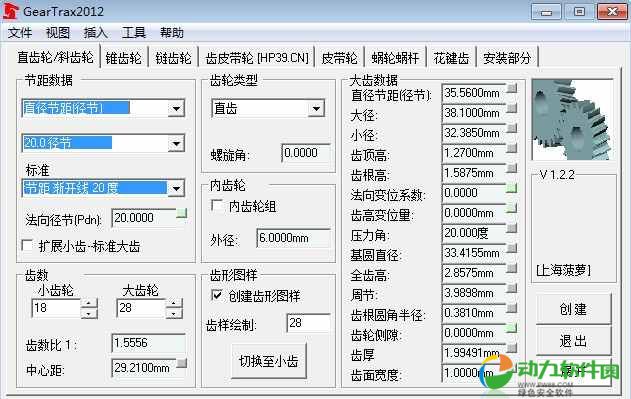Viewport: 631px width, 399px height.
Task: Click the 切换至小齿 button
Action: click(268, 361)
